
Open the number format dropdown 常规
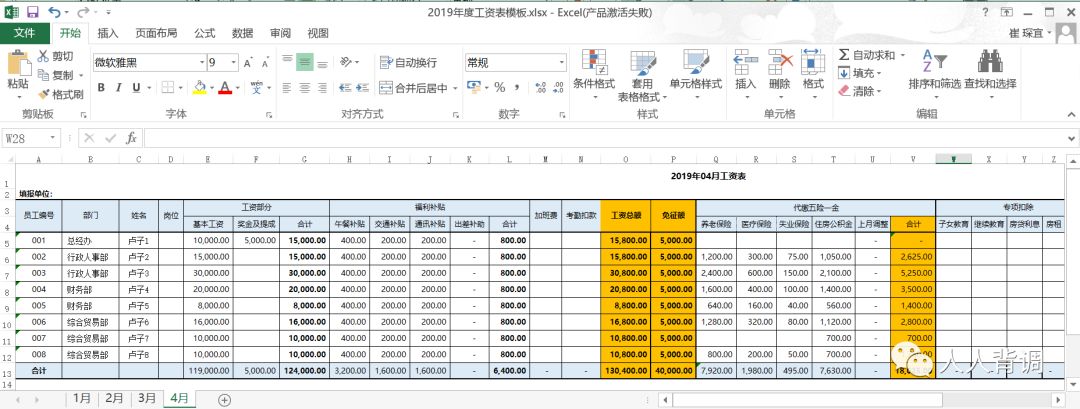(x=562, y=63)
